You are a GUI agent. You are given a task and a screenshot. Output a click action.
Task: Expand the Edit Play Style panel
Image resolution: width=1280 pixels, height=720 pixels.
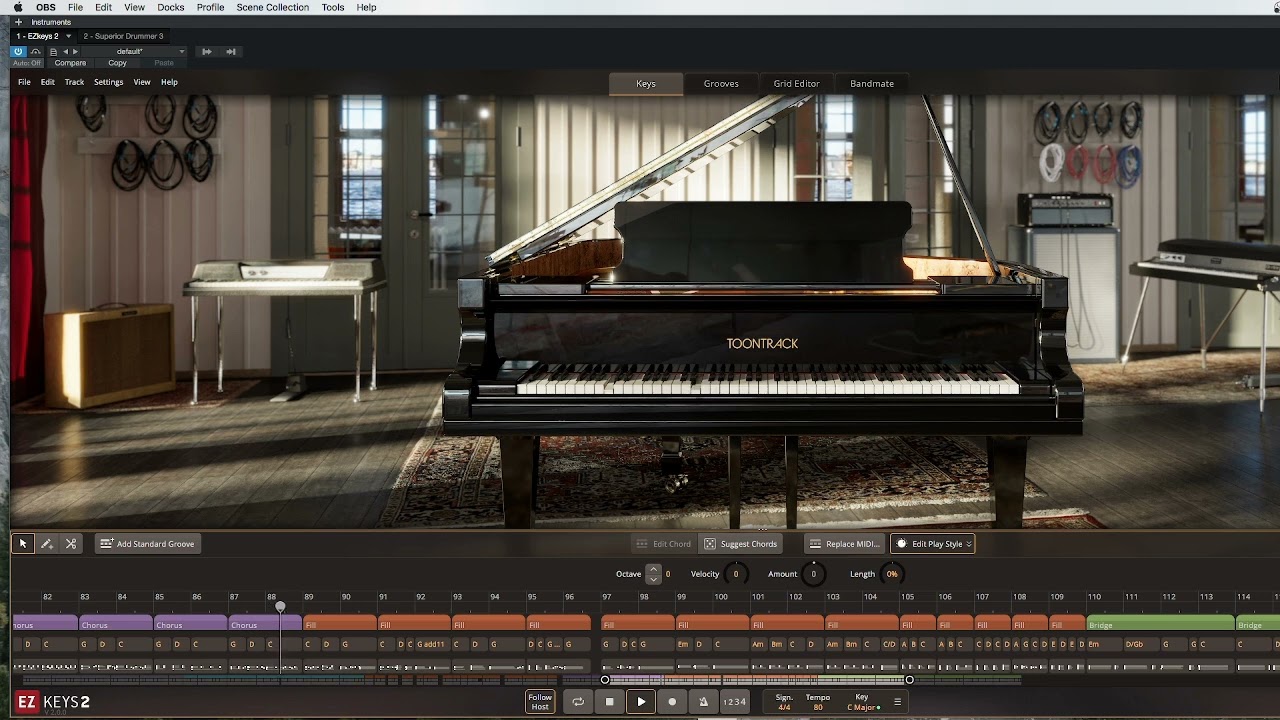click(933, 544)
